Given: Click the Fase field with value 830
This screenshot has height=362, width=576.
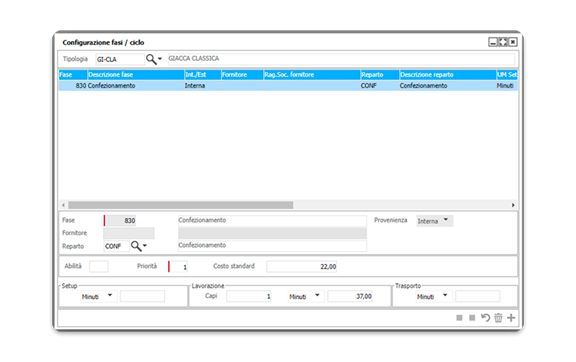Looking at the screenshot, I should 120,221.
